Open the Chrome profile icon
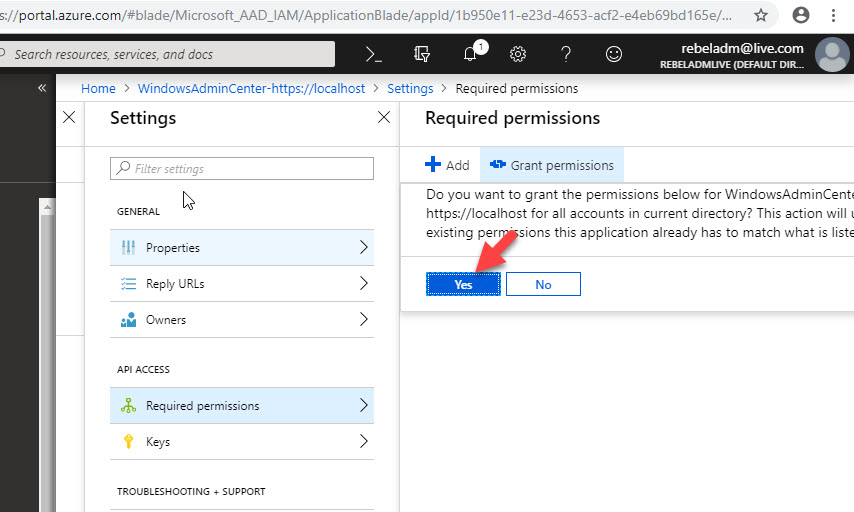Viewport: 854px width, 512px height. pos(801,15)
